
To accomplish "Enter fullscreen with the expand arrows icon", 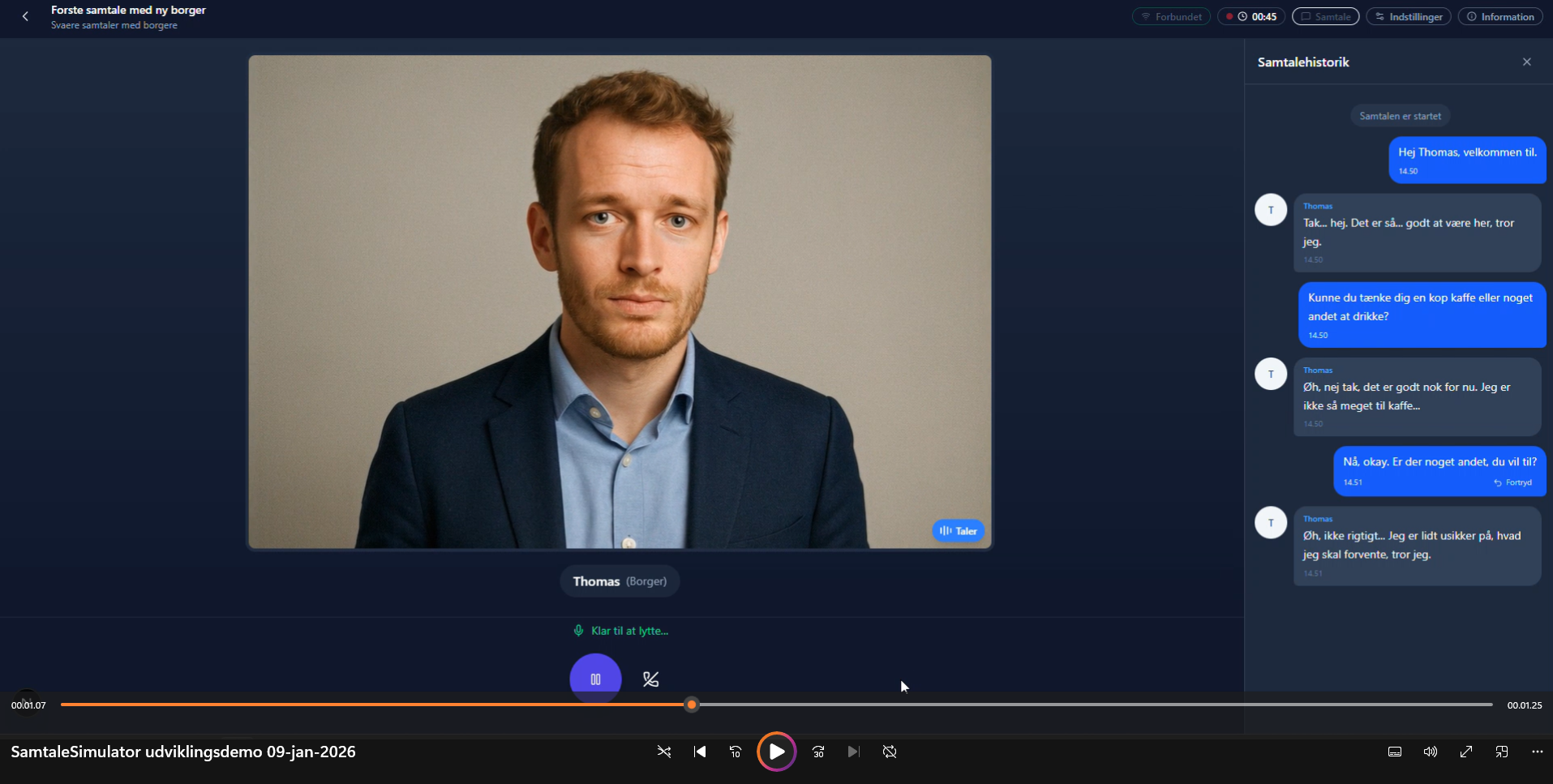I will pos(1465,752).
